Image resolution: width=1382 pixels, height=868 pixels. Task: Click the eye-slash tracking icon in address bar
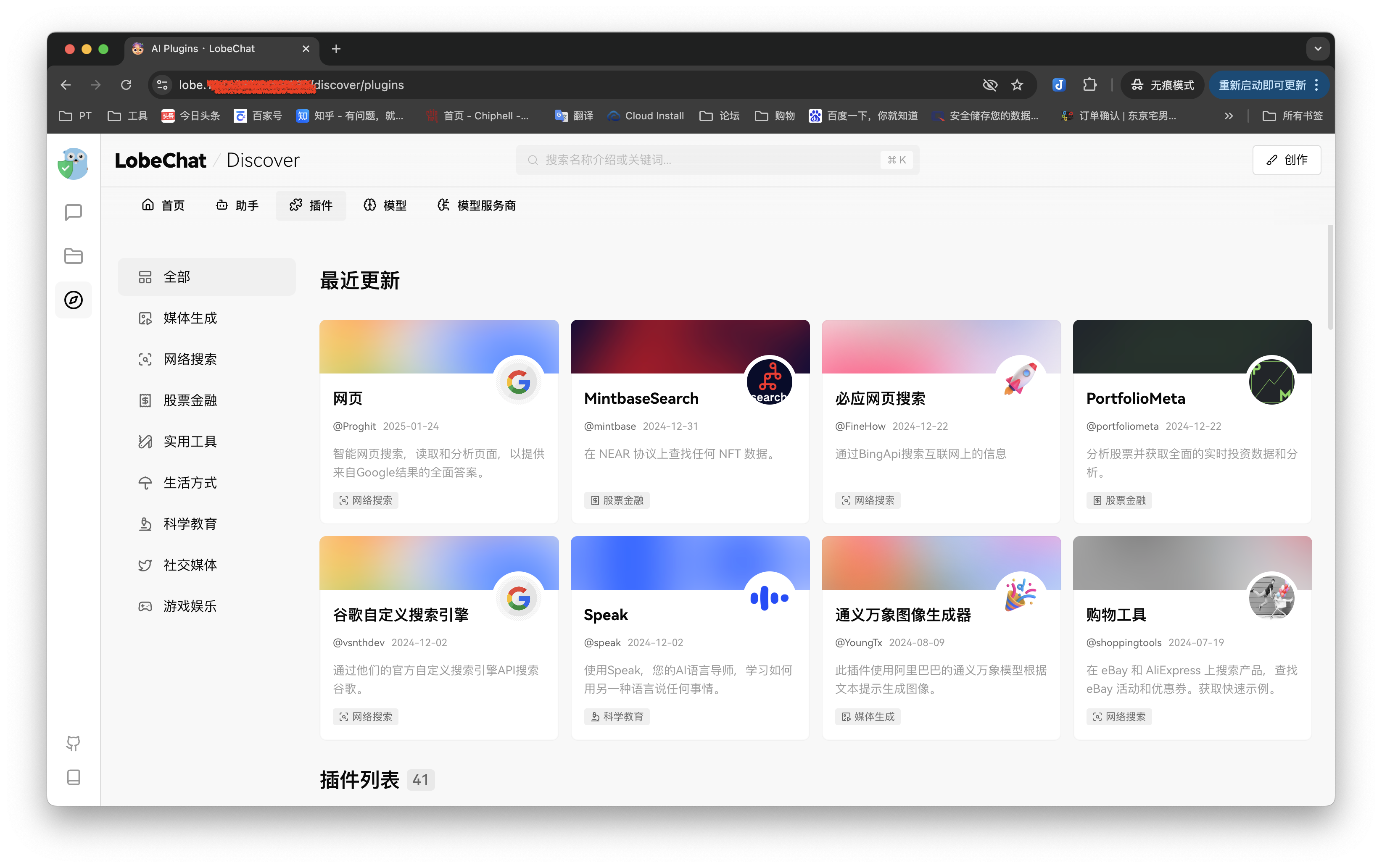(989, 85)
